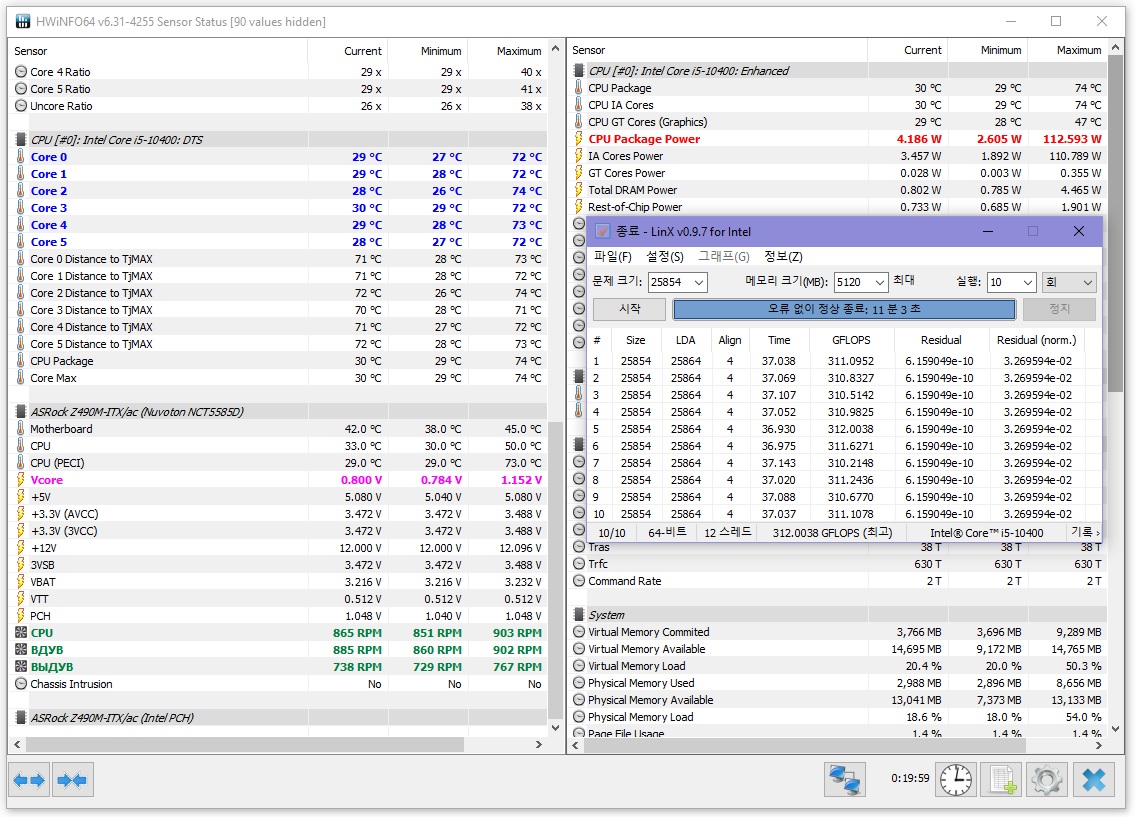
Task: Select the CPU Package Power row
Action: (837, 139)
